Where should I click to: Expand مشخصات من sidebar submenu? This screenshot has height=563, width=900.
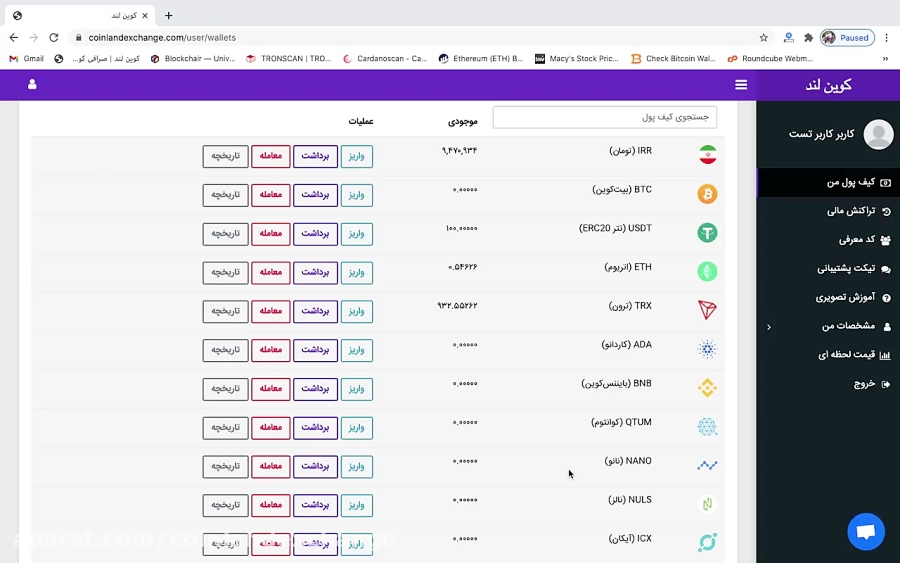[x=828, y=326]
